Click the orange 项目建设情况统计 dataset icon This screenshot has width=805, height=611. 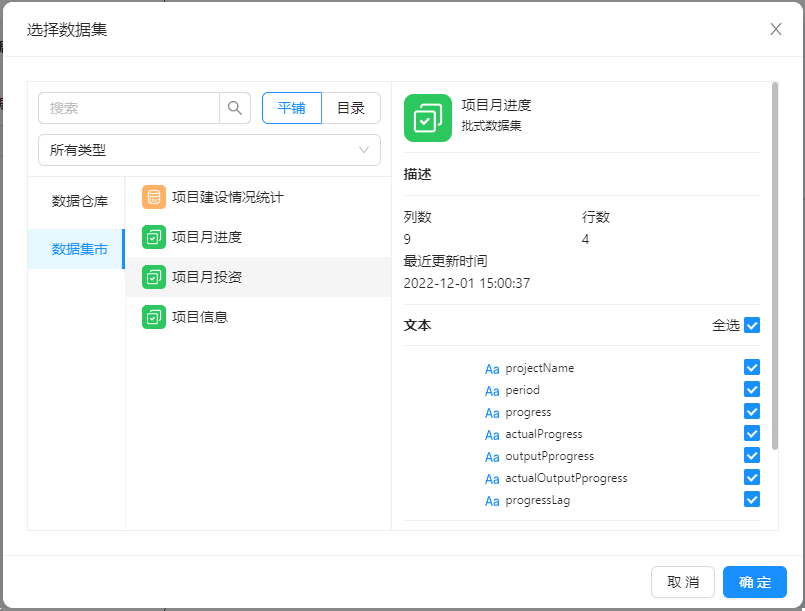(x=153, y=197)
